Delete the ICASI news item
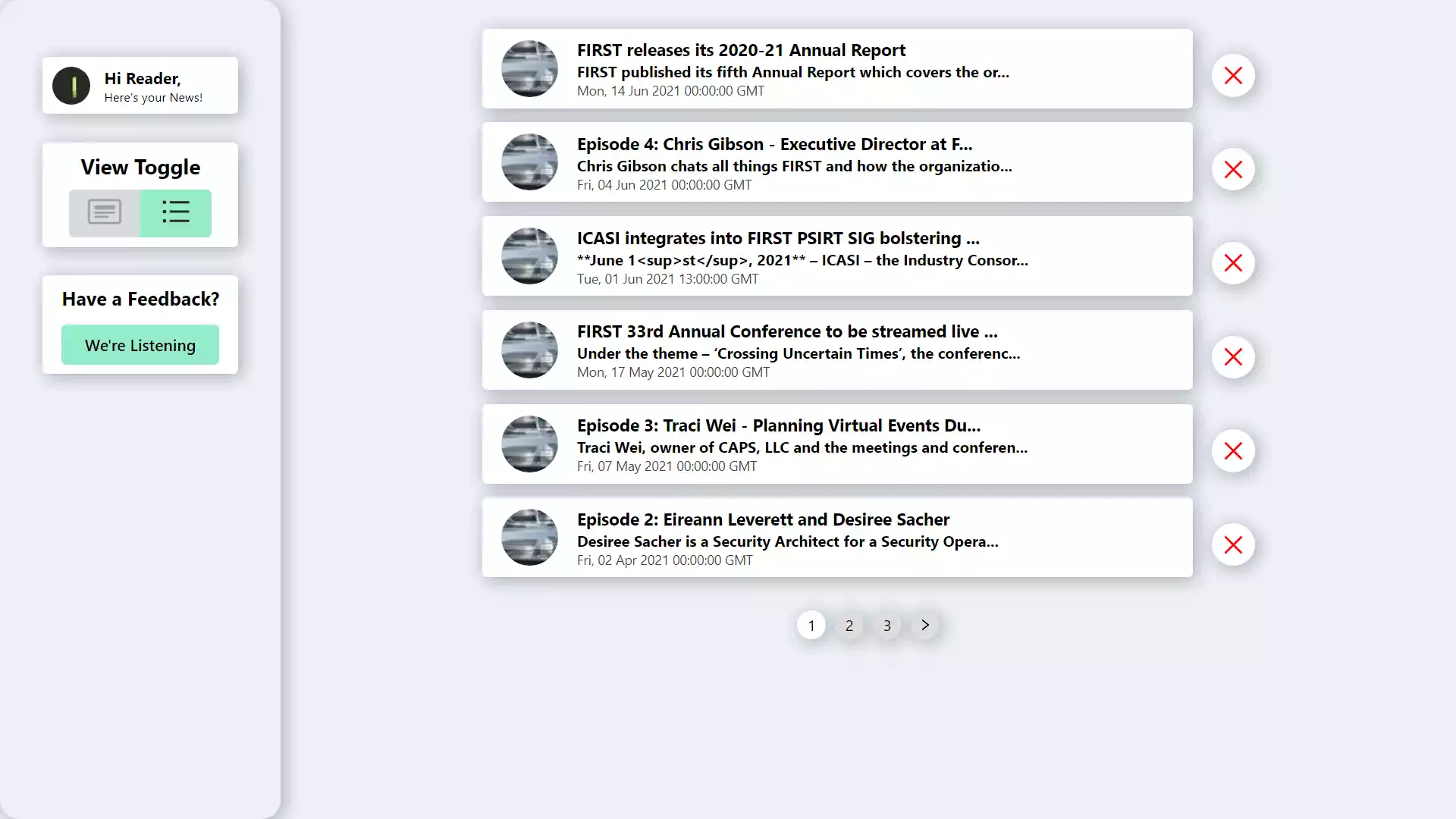This screenshot has width=1456, height=819. pyautogui.click(x=1233, y=263)
